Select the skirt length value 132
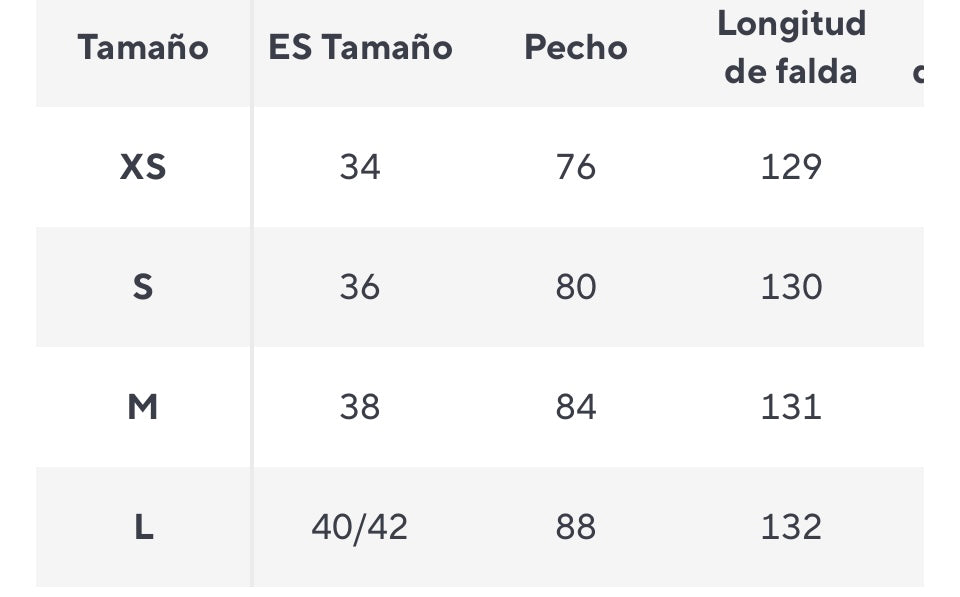 tap(791, 527)
